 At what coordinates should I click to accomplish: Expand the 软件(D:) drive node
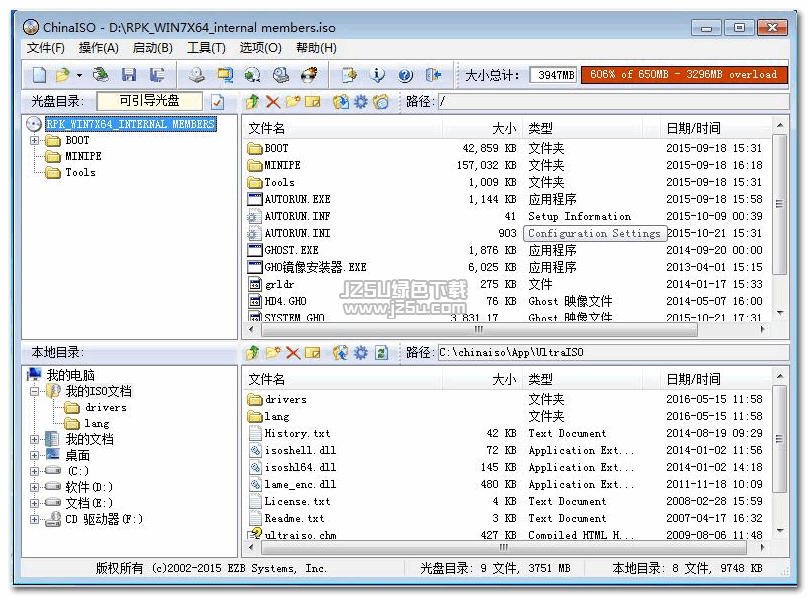pyautogui.click(x=34, y=487)
